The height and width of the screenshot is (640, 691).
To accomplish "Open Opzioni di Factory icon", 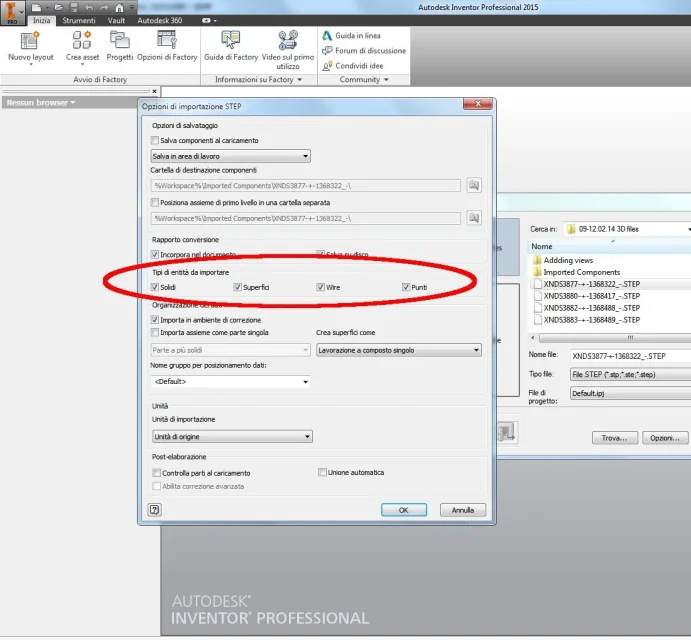I will pyautogui.click(x=167, y=41).
